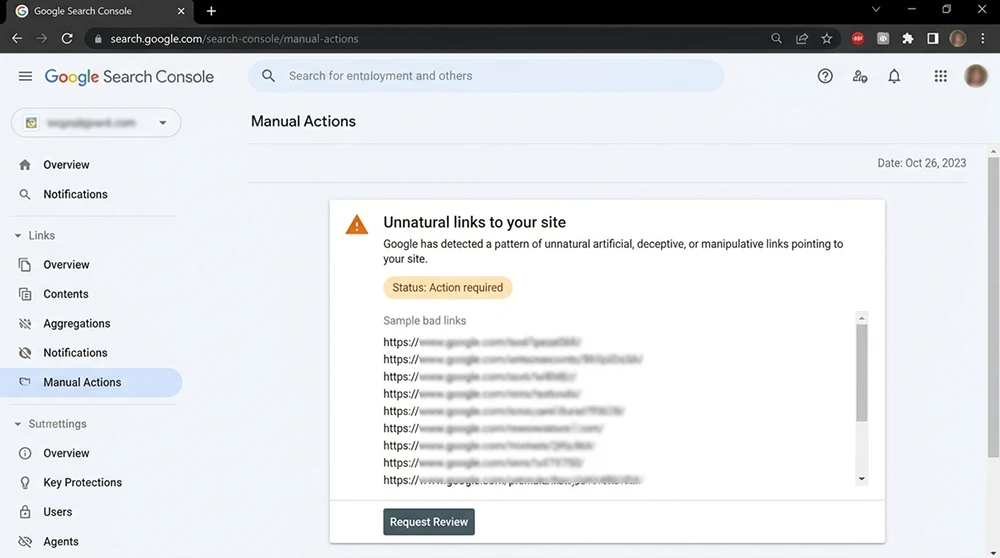Click the browser address bar URL
The width and height of the screenshot is (1000, 558).
click(x=234, y=39)
